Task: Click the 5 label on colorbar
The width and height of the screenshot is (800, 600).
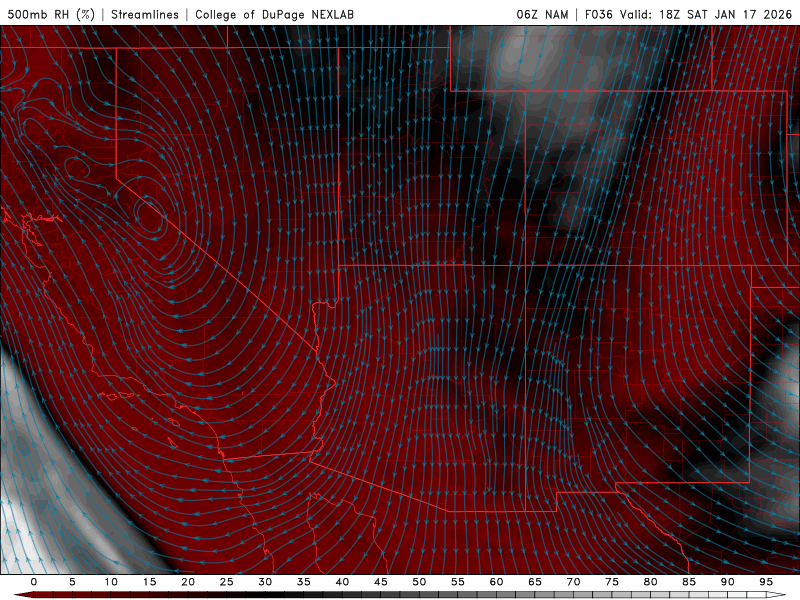Action: [72, 582]
